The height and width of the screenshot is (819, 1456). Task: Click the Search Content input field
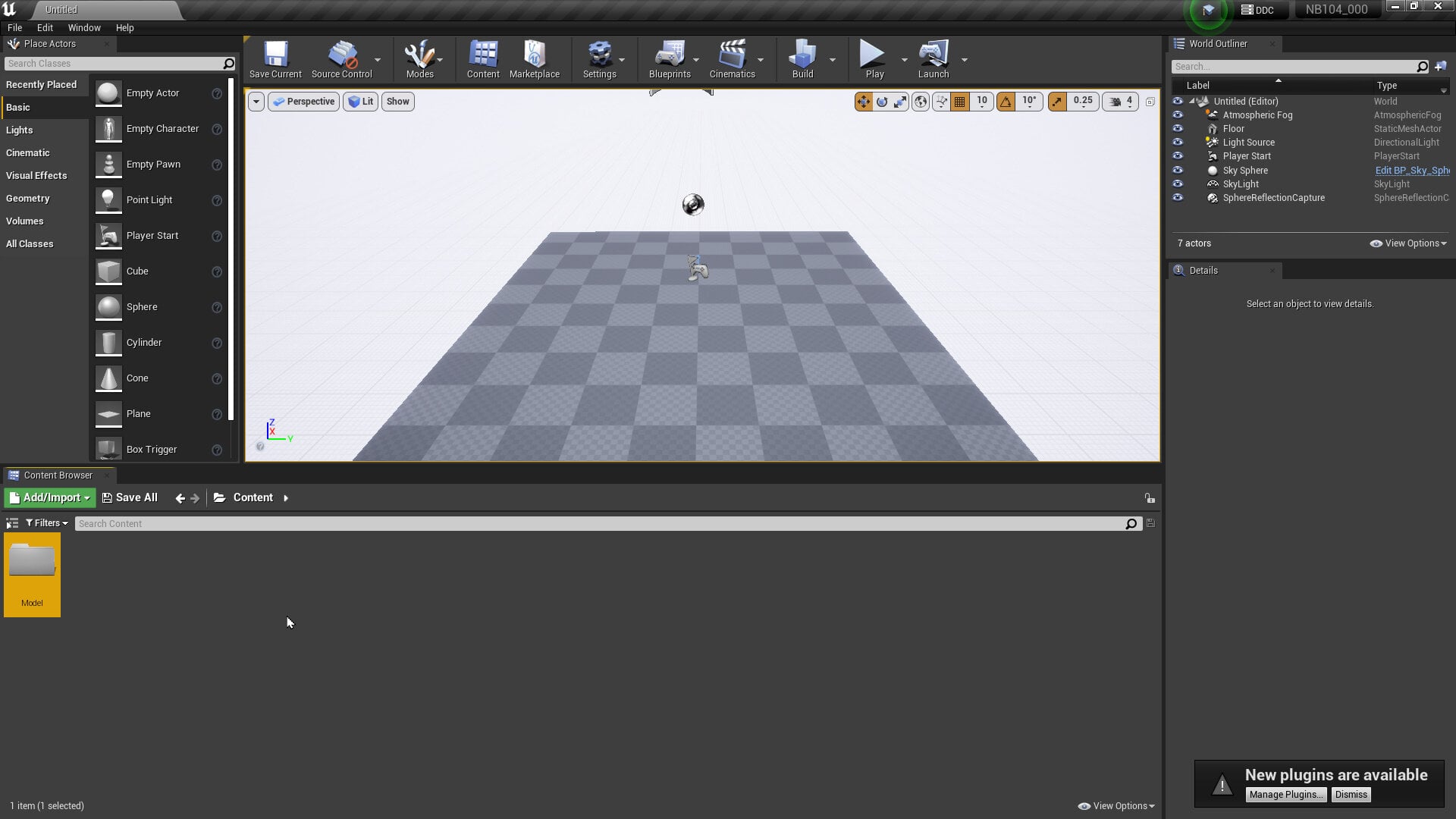click(600, 524)
